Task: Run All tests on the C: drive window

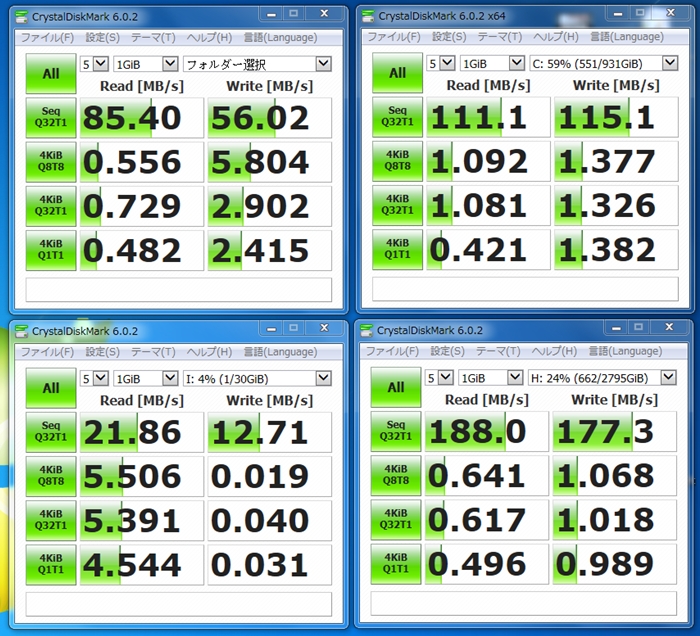Action: [x=397, y=73]
